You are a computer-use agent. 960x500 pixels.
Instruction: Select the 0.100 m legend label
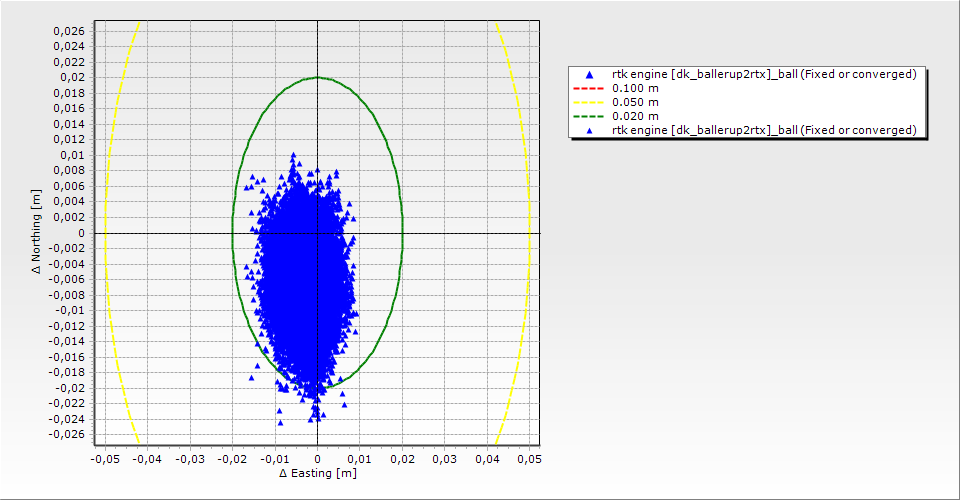pos(636,88)
